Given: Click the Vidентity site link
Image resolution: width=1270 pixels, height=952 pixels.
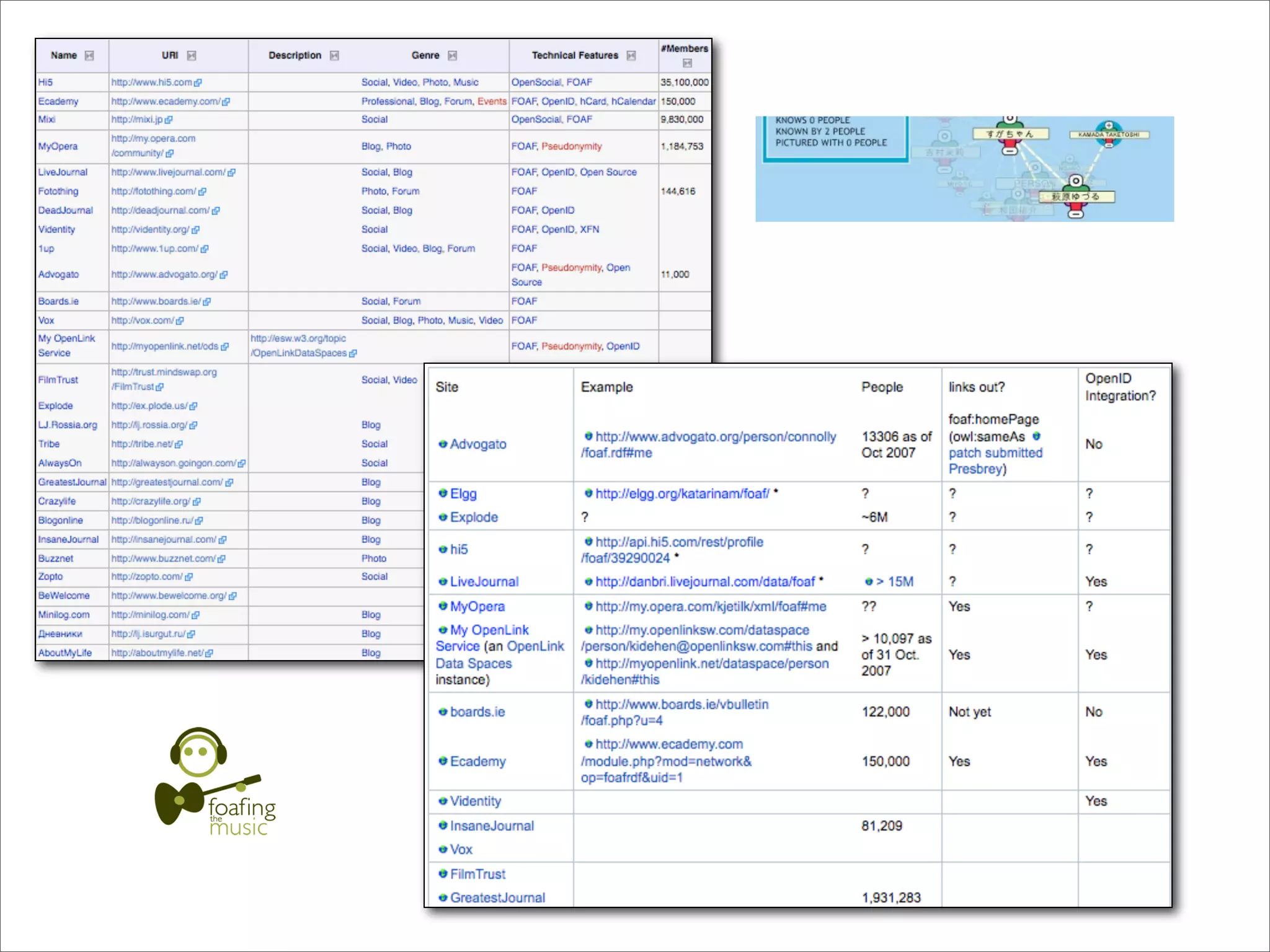Looking at the screenshot, I should pyautogui.click(x=475, y=801).
